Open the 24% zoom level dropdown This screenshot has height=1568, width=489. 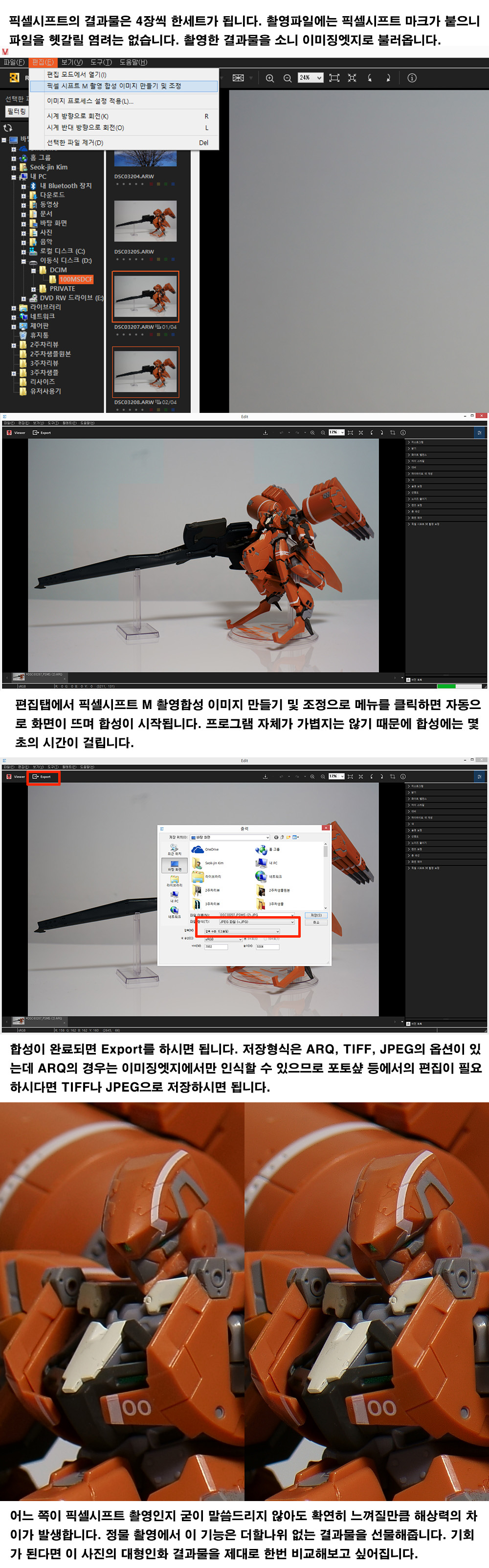coord(319,78)
